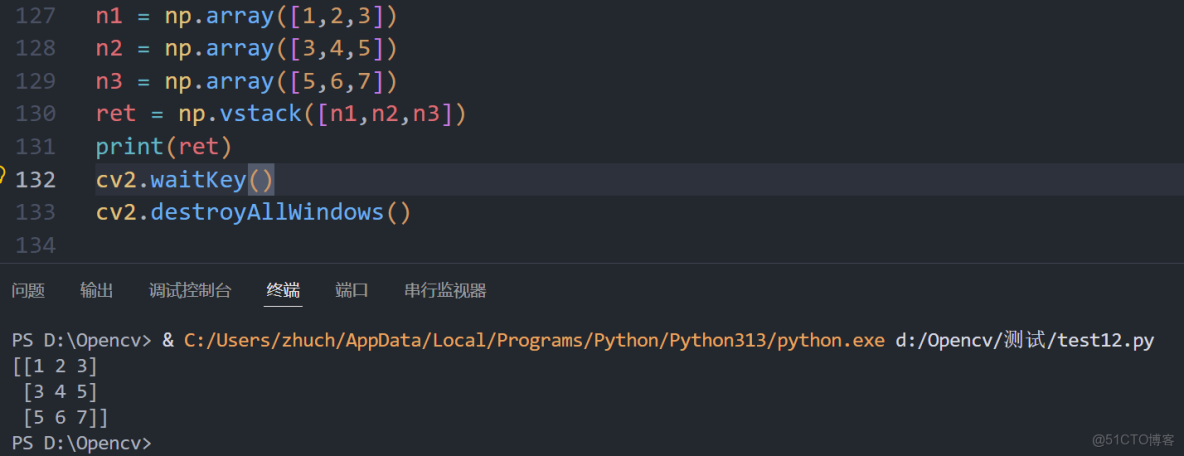
Task: Click line number 127 in the gutter
Action: pos(35,15)
